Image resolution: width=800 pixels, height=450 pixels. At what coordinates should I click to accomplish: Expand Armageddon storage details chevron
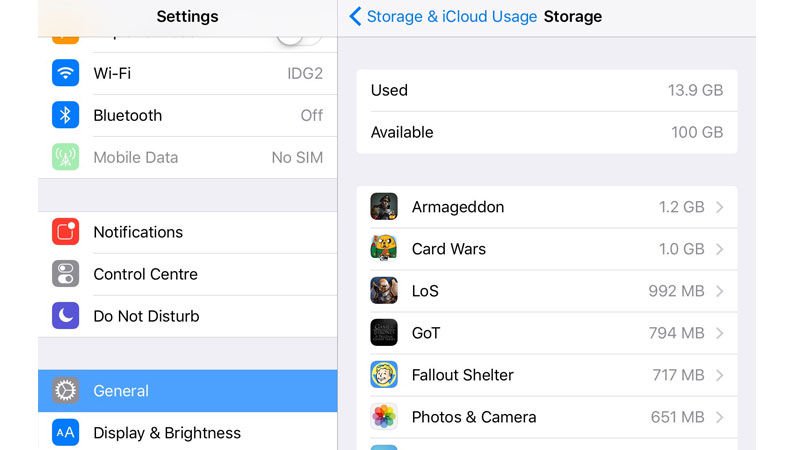point(719,207)
